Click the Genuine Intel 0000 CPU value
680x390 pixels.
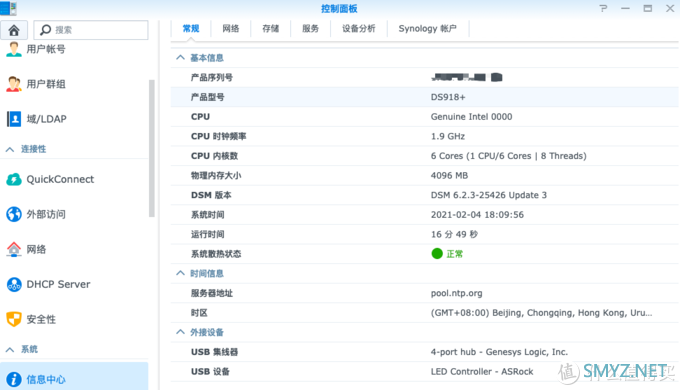[471, 117]
